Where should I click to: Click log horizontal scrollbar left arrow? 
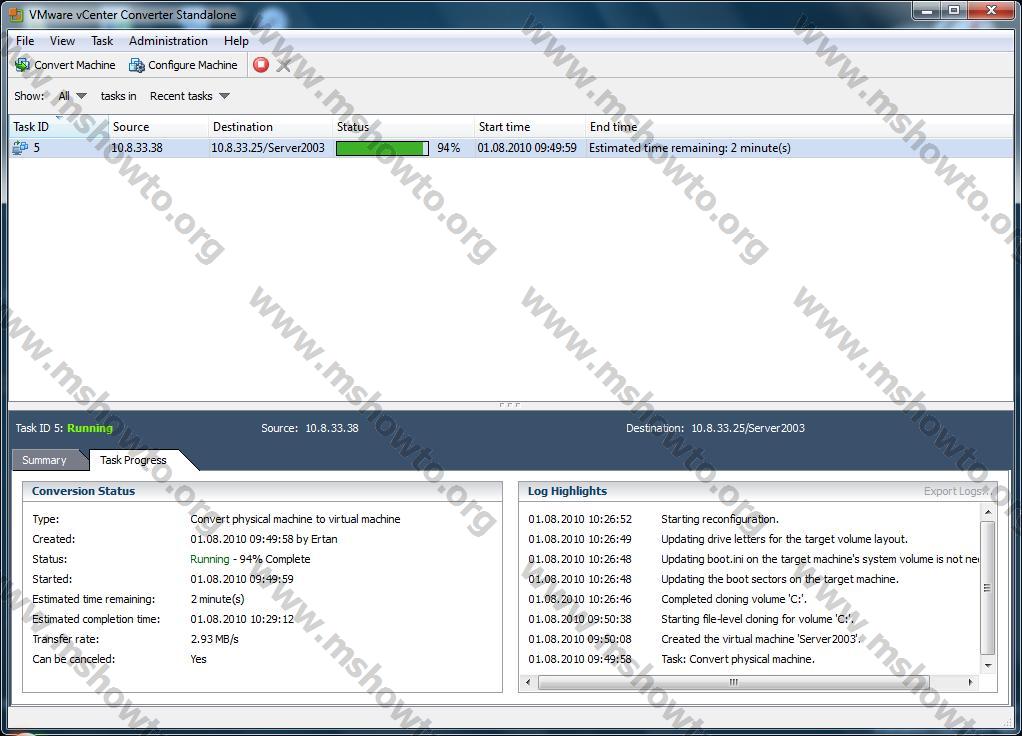(528, 682)
